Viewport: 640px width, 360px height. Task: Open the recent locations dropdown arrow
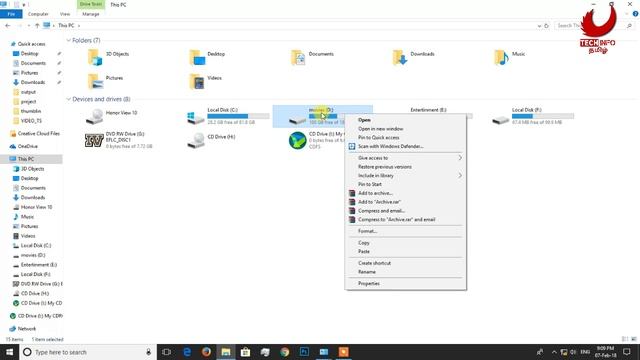point(29,25)
